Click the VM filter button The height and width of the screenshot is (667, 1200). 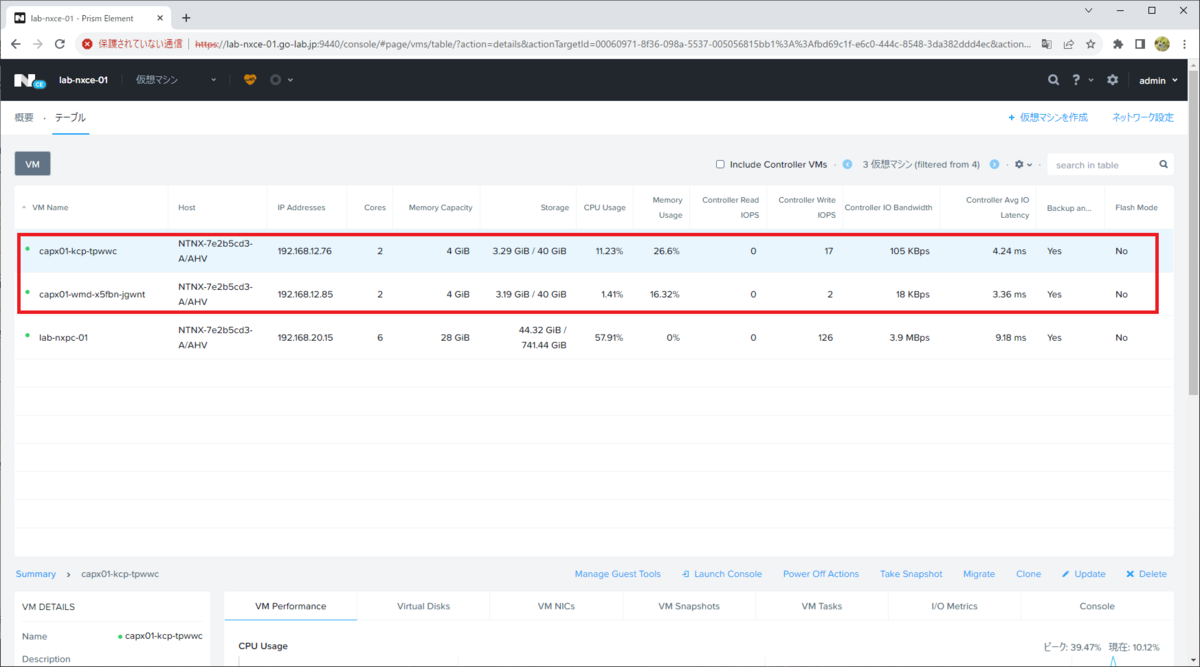coord(32,164)
